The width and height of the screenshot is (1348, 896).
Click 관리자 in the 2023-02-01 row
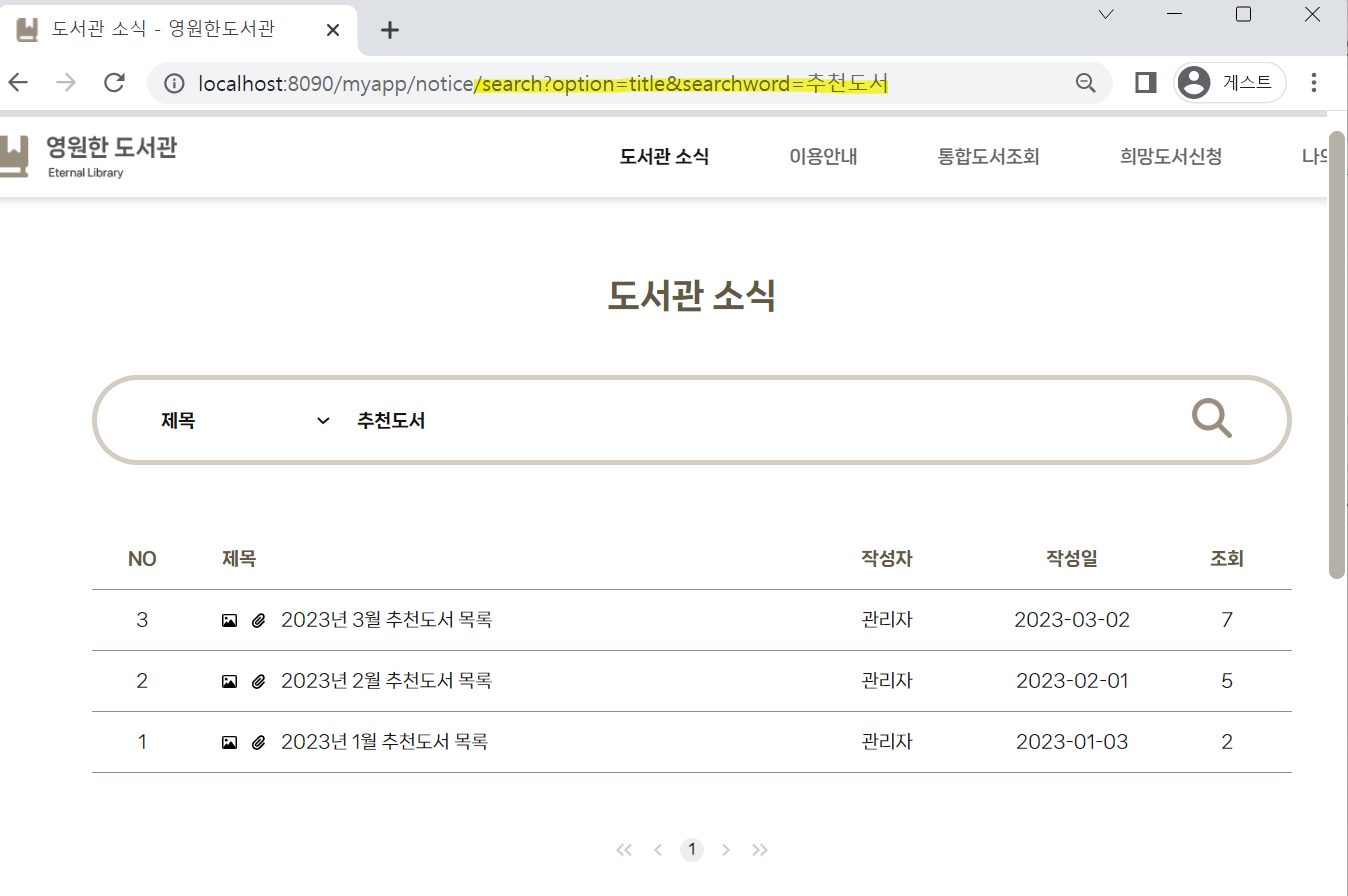click(887, 681)
